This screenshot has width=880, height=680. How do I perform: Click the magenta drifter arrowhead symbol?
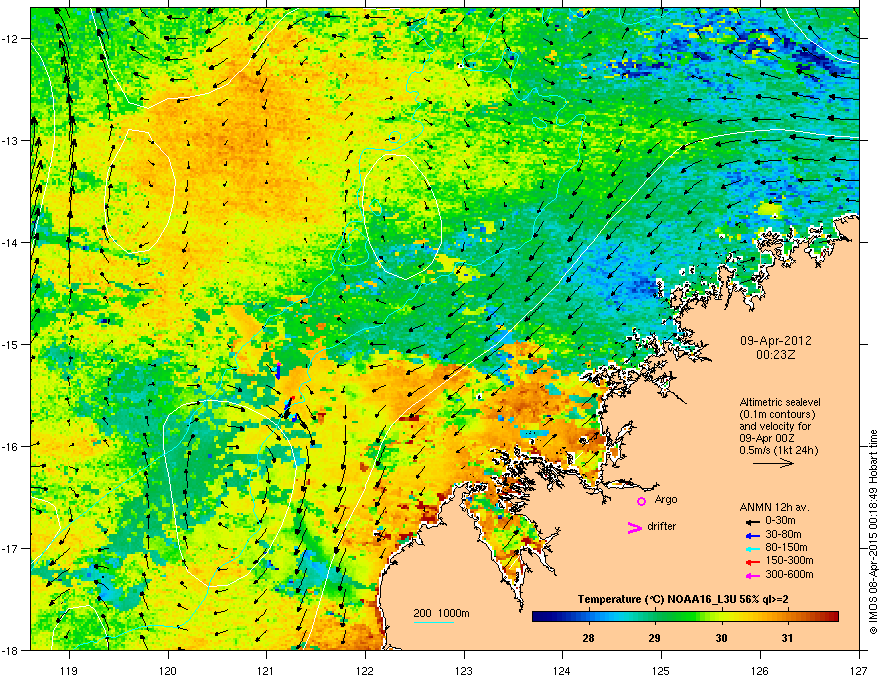click(634, 528)
